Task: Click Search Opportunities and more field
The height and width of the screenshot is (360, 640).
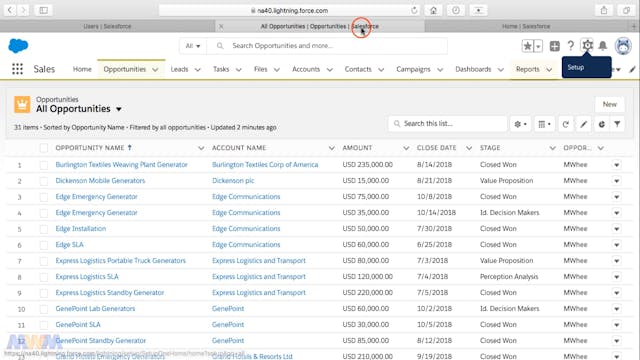Action: point(327,46)
